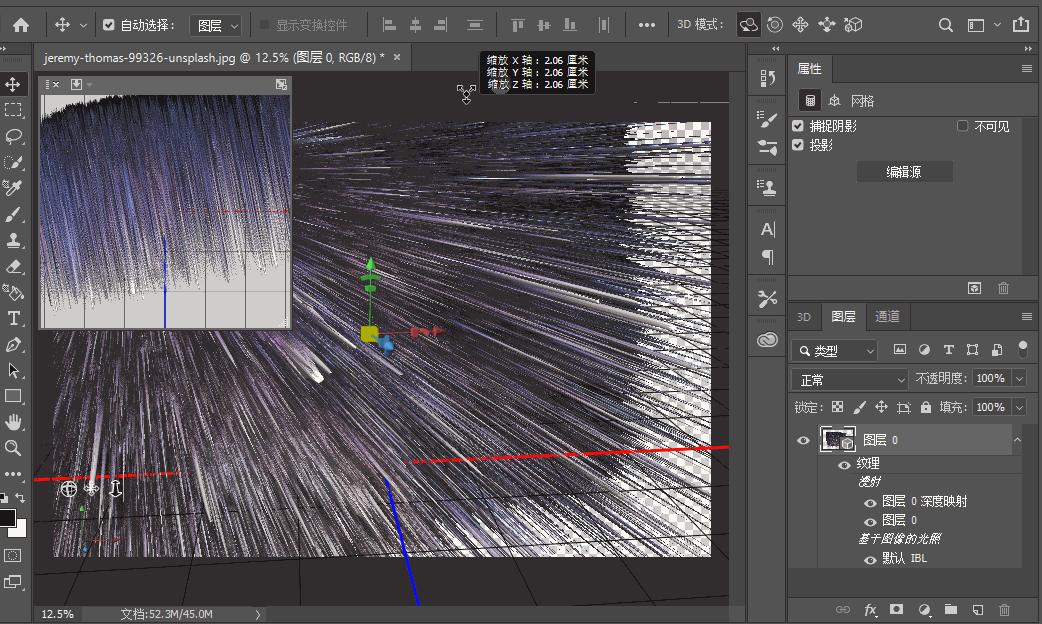Open the 图层 auto-select dropdown
The width and height of the screenshot is (1042, 624).
click(216, 25)
